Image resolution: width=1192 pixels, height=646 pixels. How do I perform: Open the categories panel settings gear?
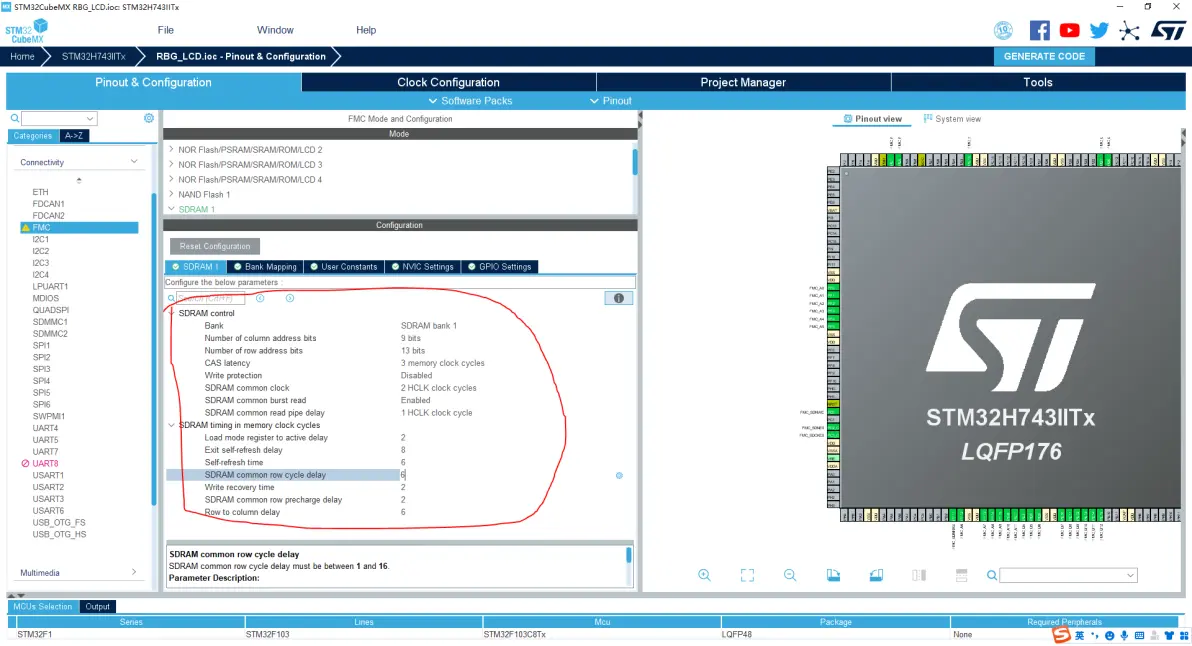[x=149, y=118]
